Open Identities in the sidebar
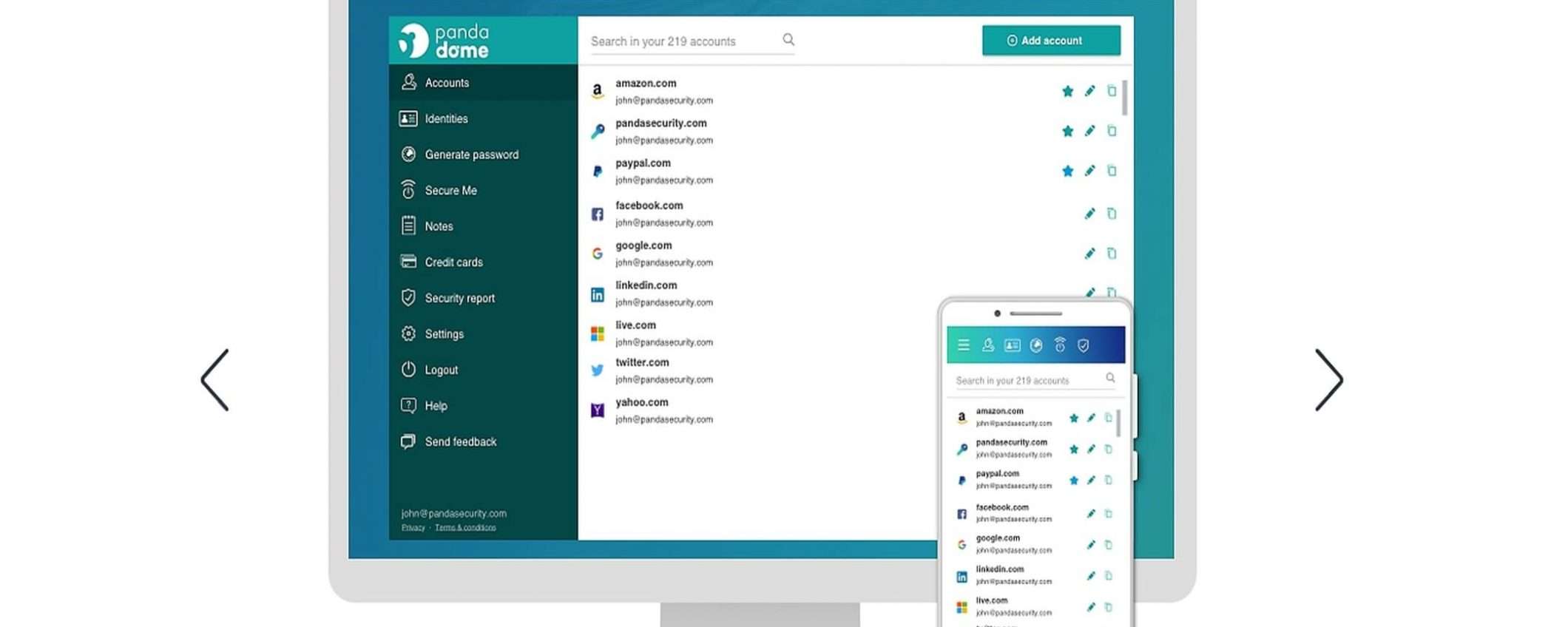The width and height of the screenshot is (1568, 627). (x=446, y=118)
